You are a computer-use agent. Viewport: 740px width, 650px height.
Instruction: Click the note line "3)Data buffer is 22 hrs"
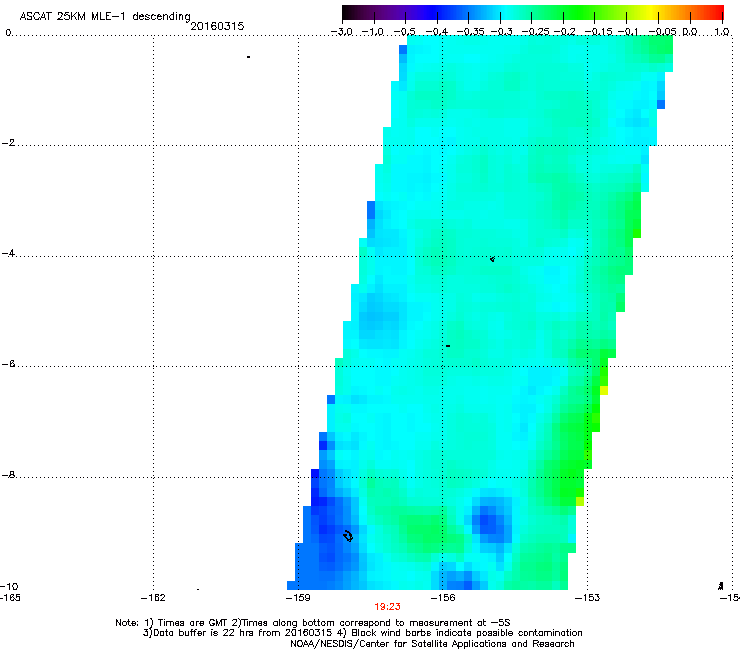[362, 633]
